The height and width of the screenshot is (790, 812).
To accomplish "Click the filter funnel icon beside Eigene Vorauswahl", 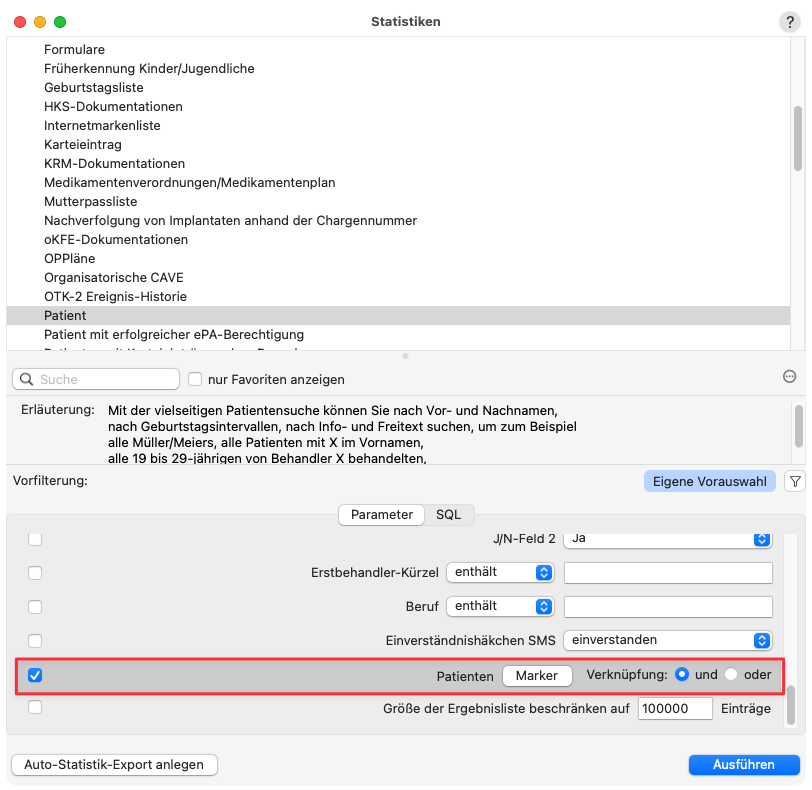I will (x=795, y=481).
